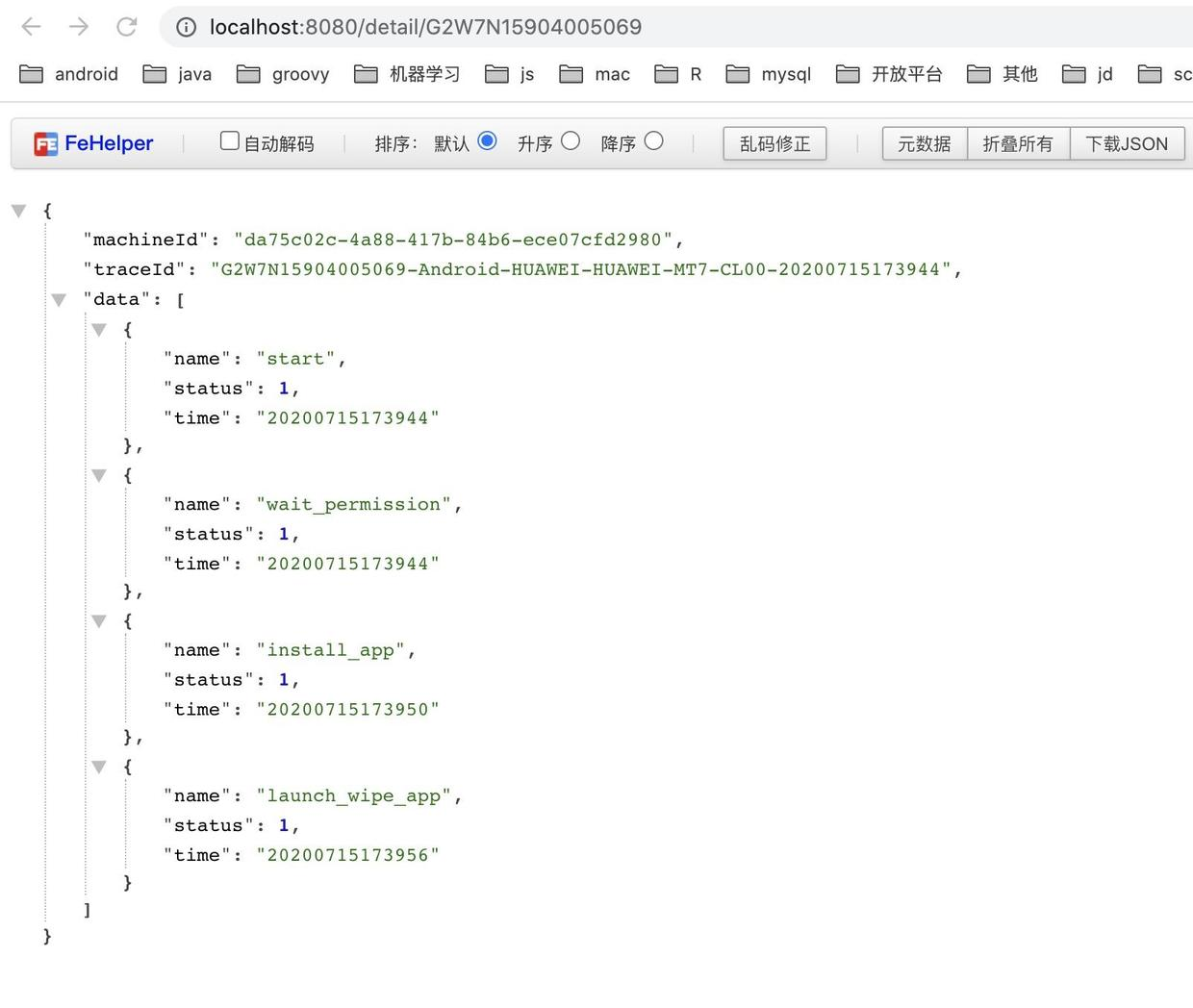Image resolution: width=1193 pixels, height=1008 pixels.
Task: Click the 下载JSON button
Action: pyautogui.click(x=1127, y=144)
